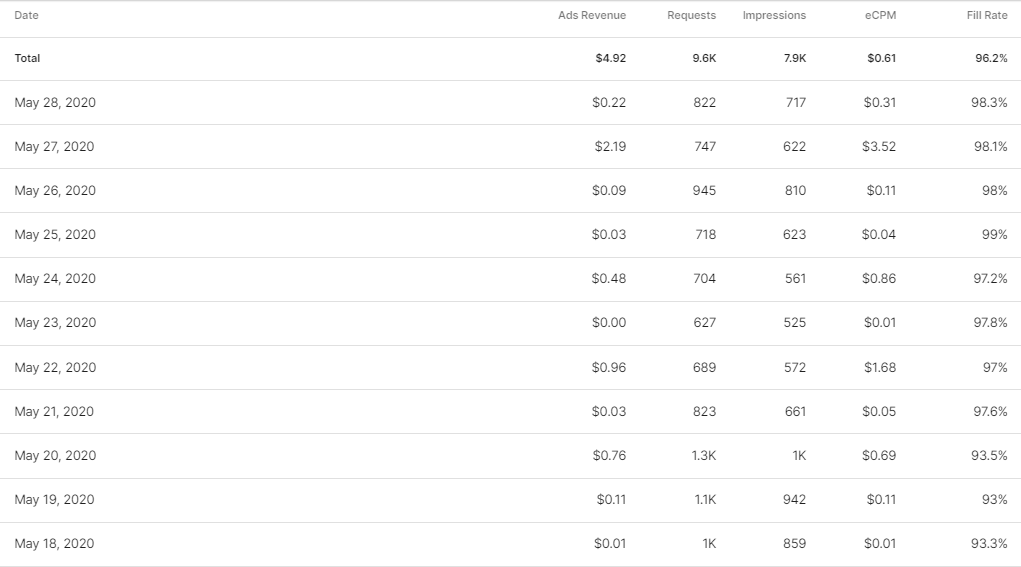The height and width of the screenshot is (567, 1021).
Task: Sort by Impressions column header
Action: [774, 16]
